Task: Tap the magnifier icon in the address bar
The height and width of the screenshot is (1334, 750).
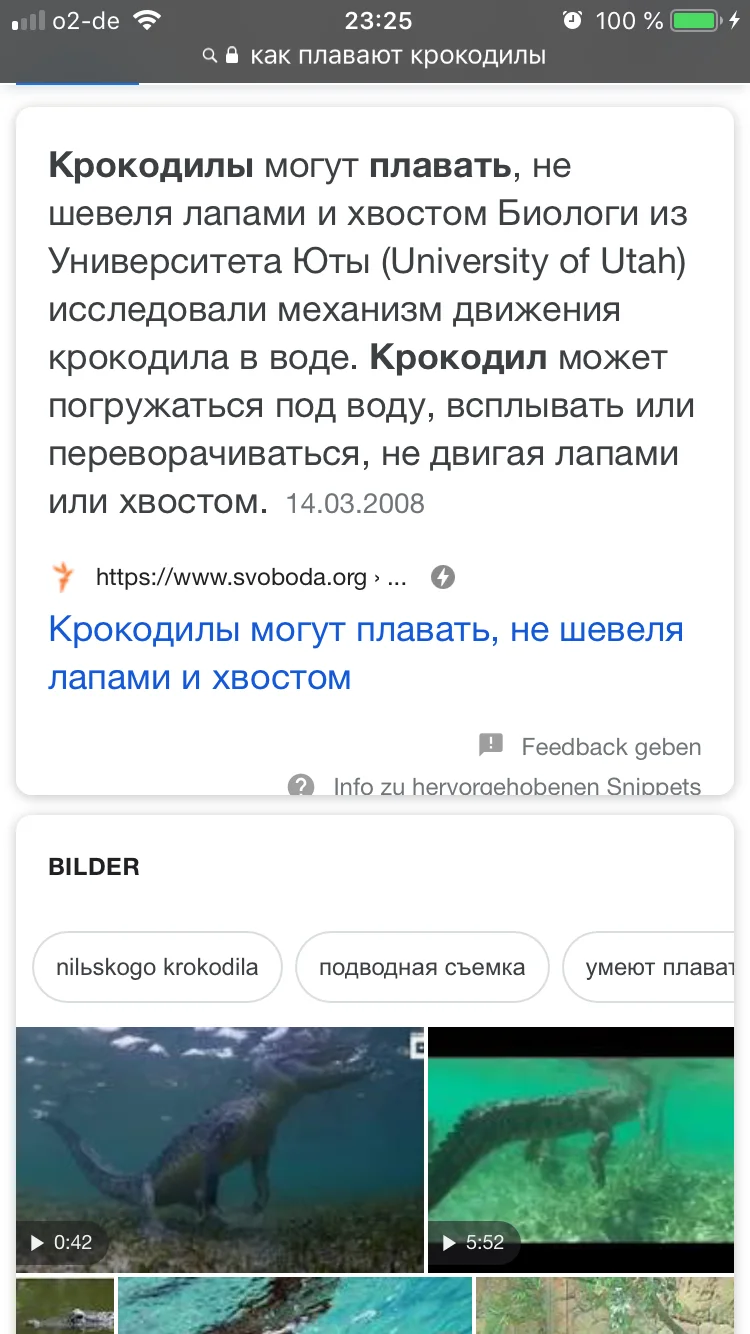Action: pyautogui.click(x=210, y=56)
